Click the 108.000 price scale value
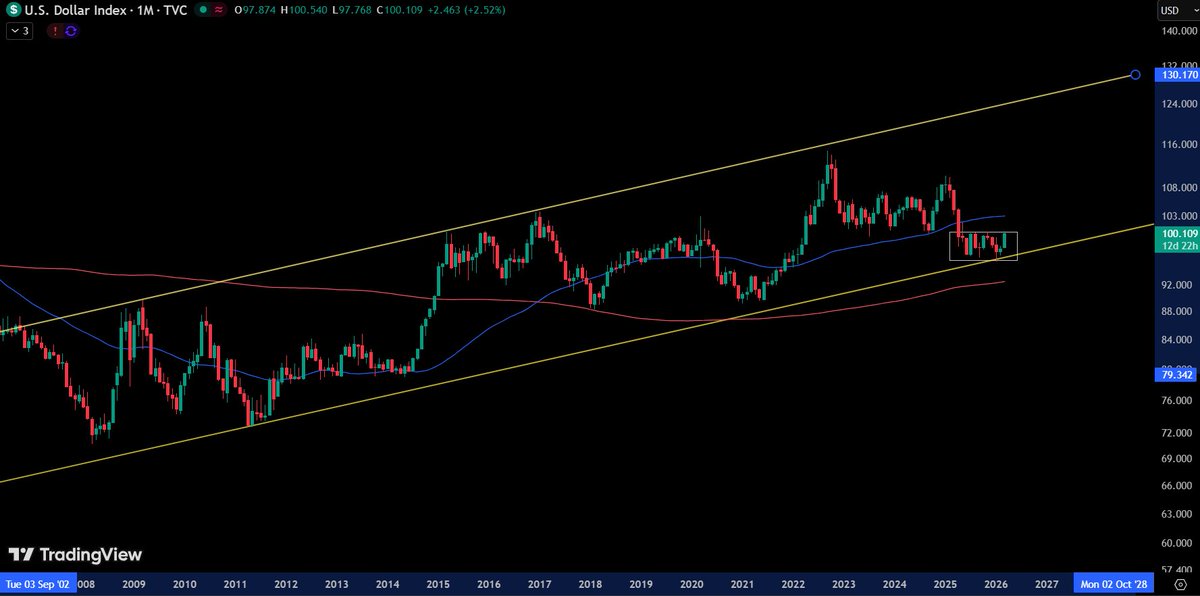 point(1177,187)
